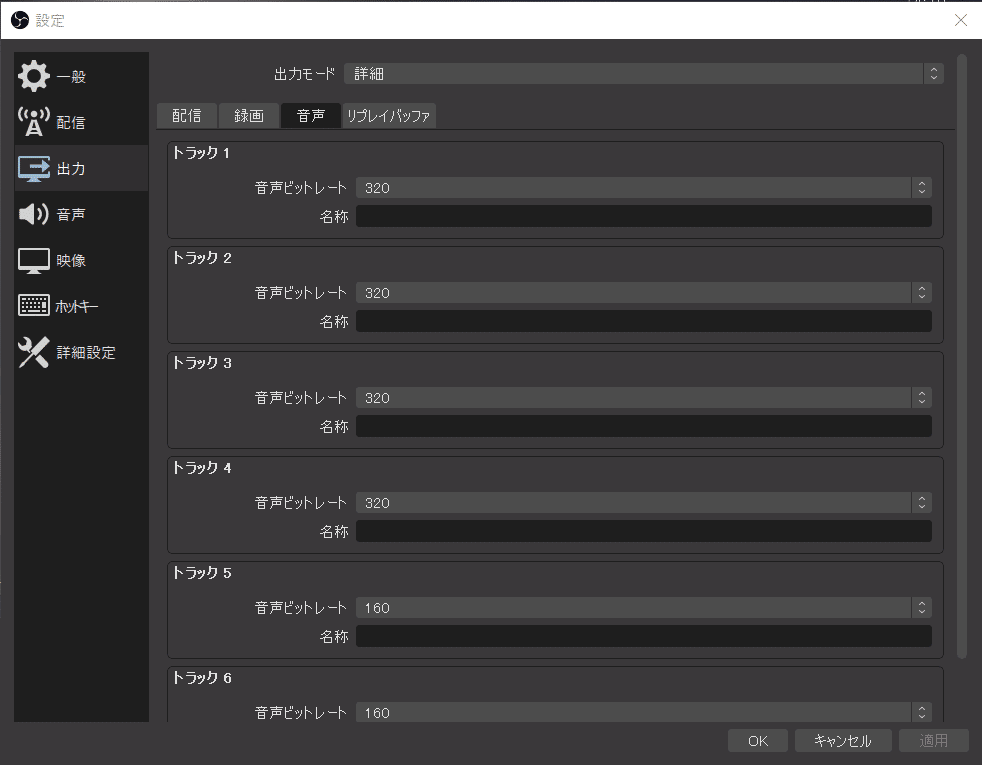
Task: Click the stepper on トラック 3 bitrate
Action: coord(920,397)
